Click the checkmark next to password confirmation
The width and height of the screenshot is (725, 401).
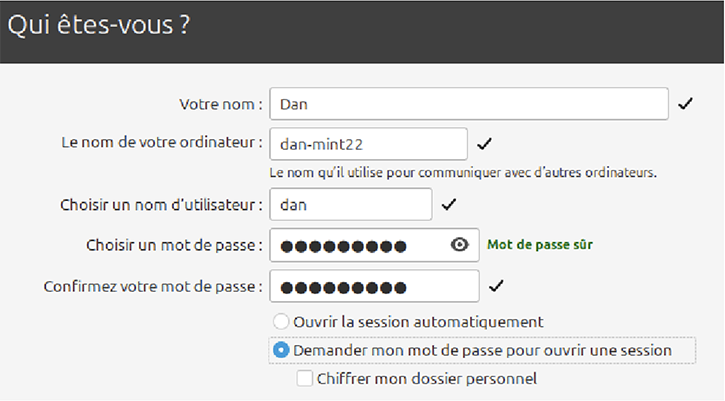pyautogui.click(x=495, y=287)
